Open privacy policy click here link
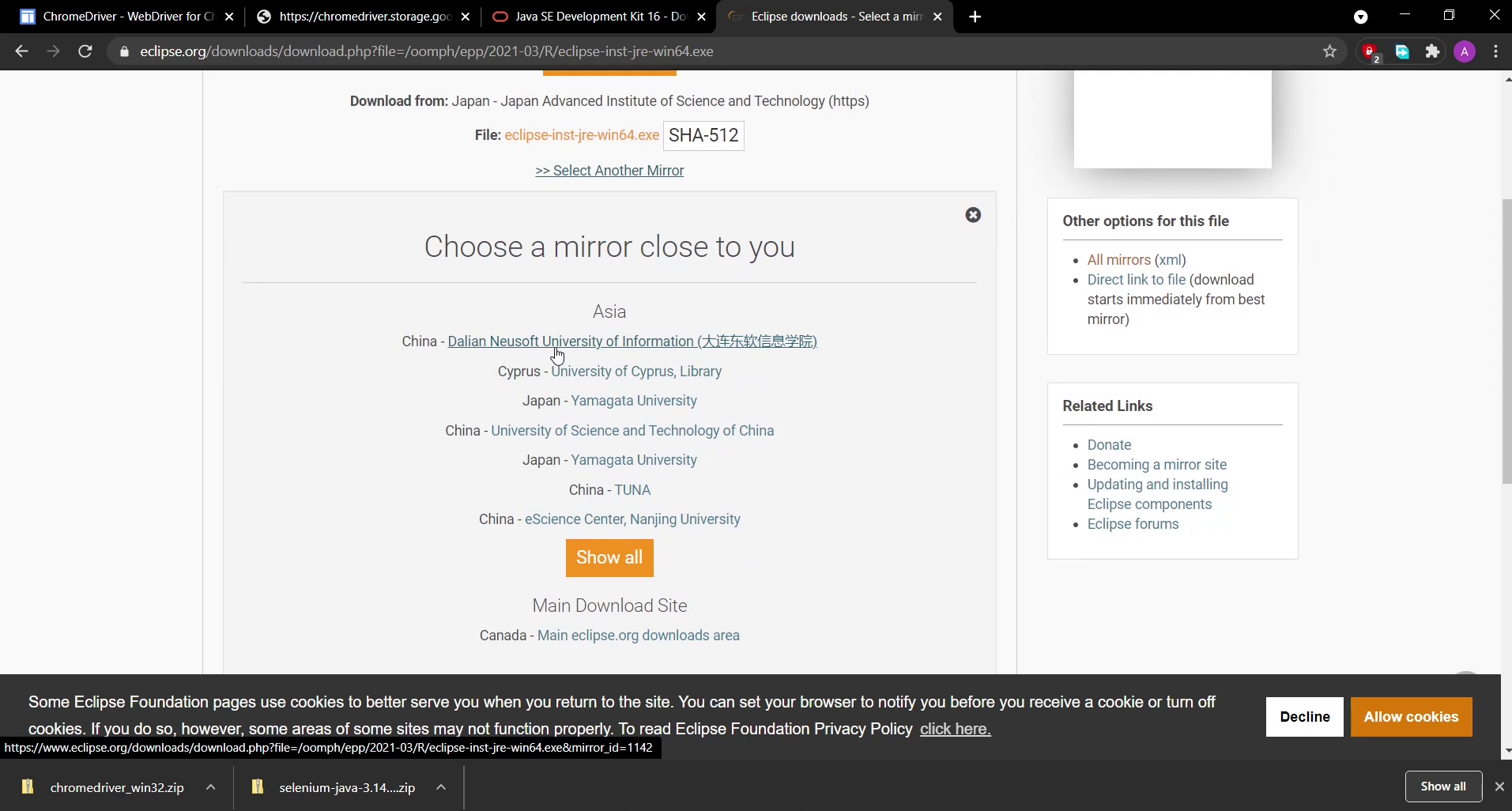This screenshot has width=1512, height=811. 955,729
